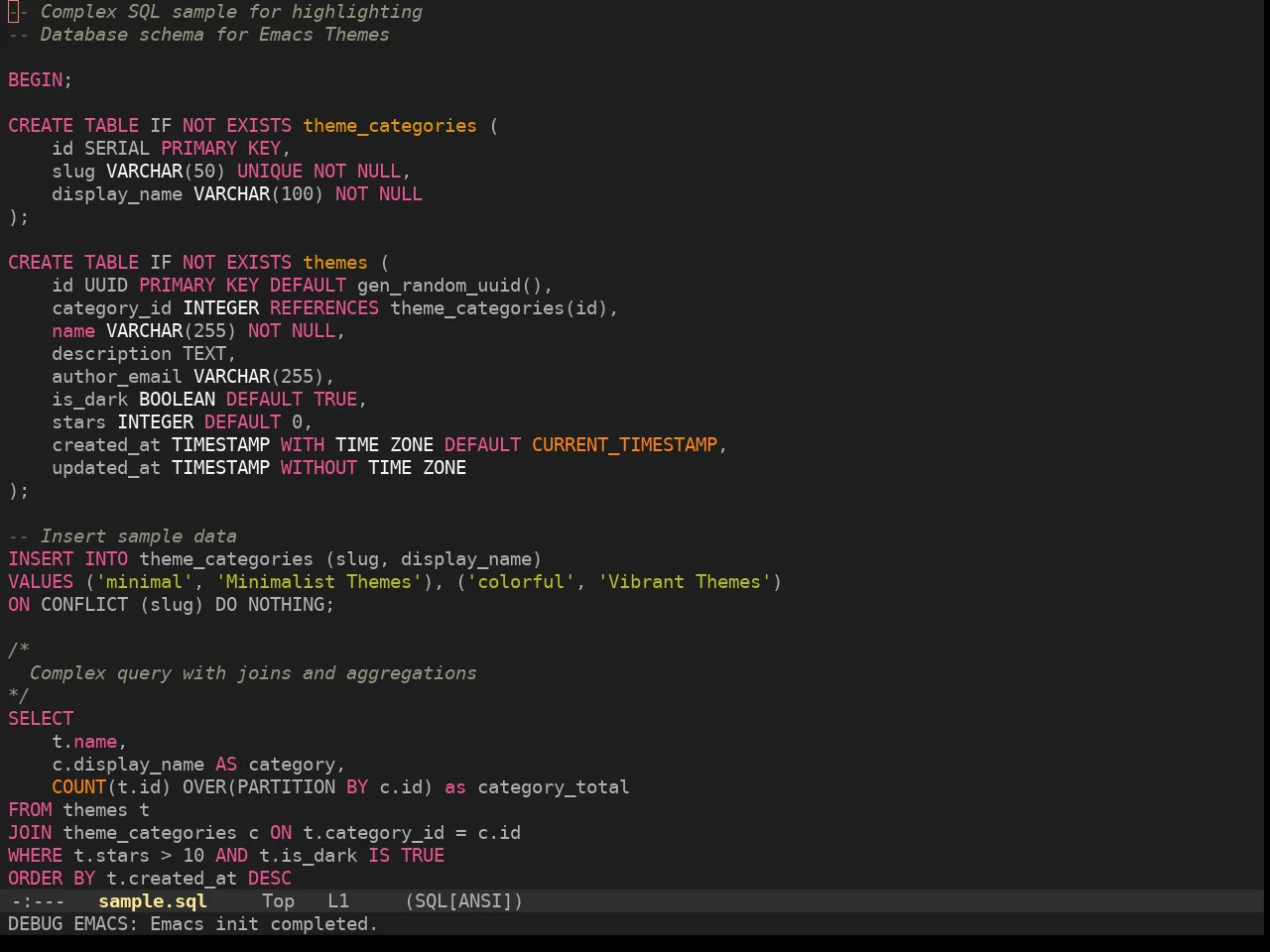This screenshot has height=952, width=1270.
Task: Click the SERIAL type on the id line
Action: tap(117, 149)
